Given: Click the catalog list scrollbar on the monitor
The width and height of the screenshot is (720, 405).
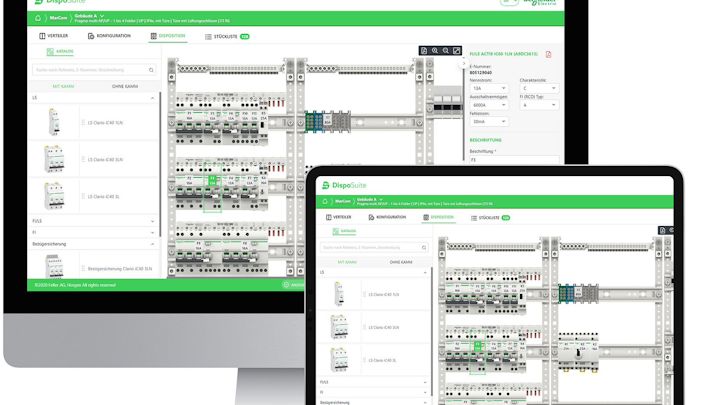Looking at the screenshot, I should [x=160, y=165].
